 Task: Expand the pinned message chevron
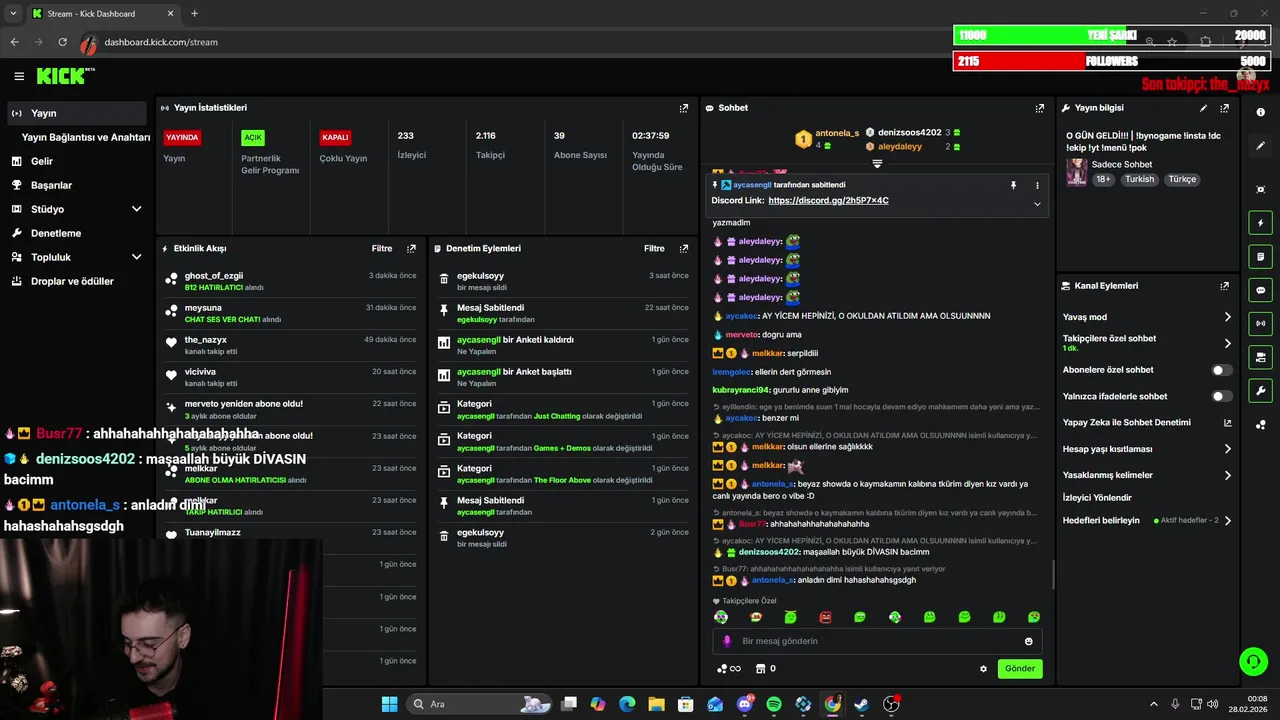pos(1037,204)
